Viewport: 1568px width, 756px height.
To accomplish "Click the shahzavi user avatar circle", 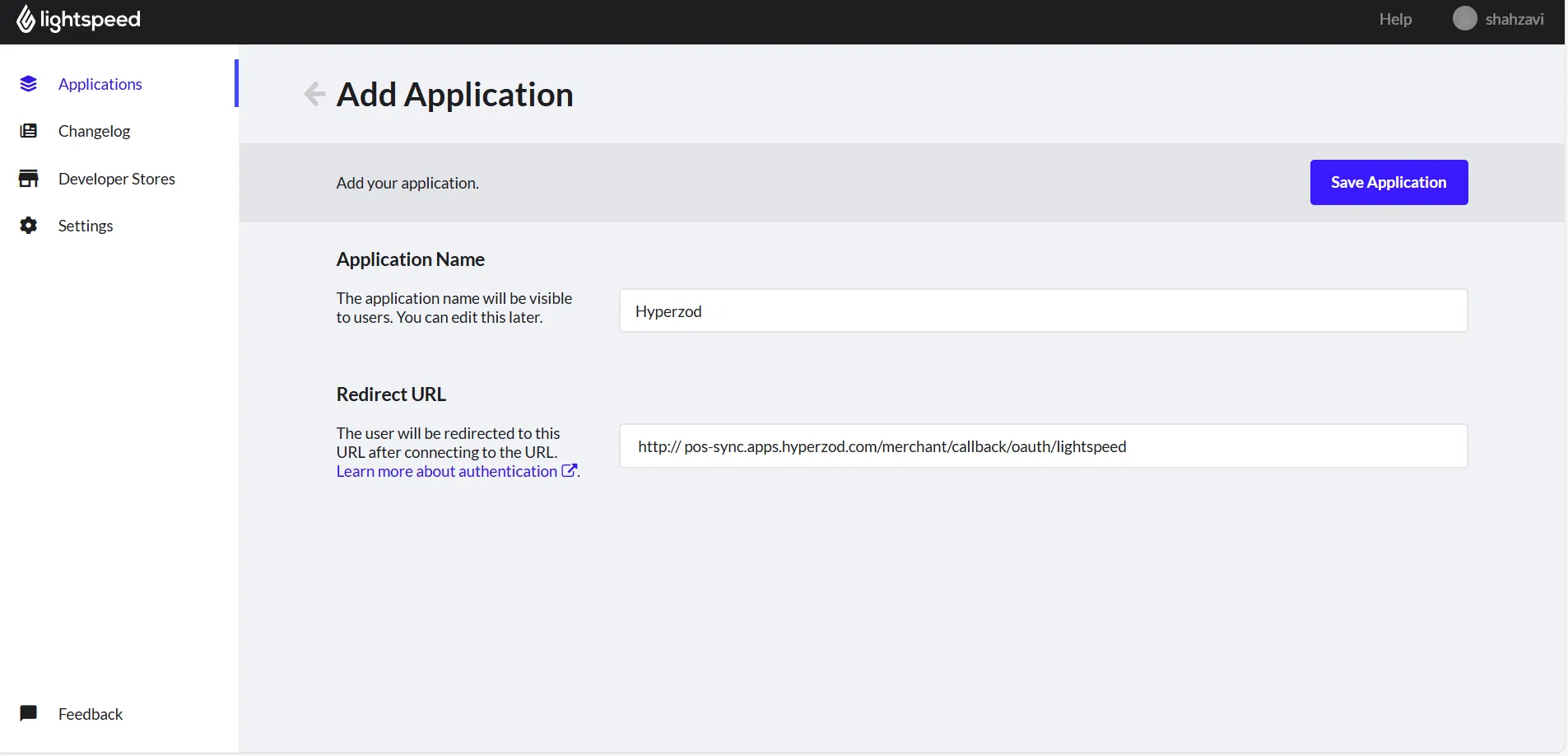I will pos(1465,19).
